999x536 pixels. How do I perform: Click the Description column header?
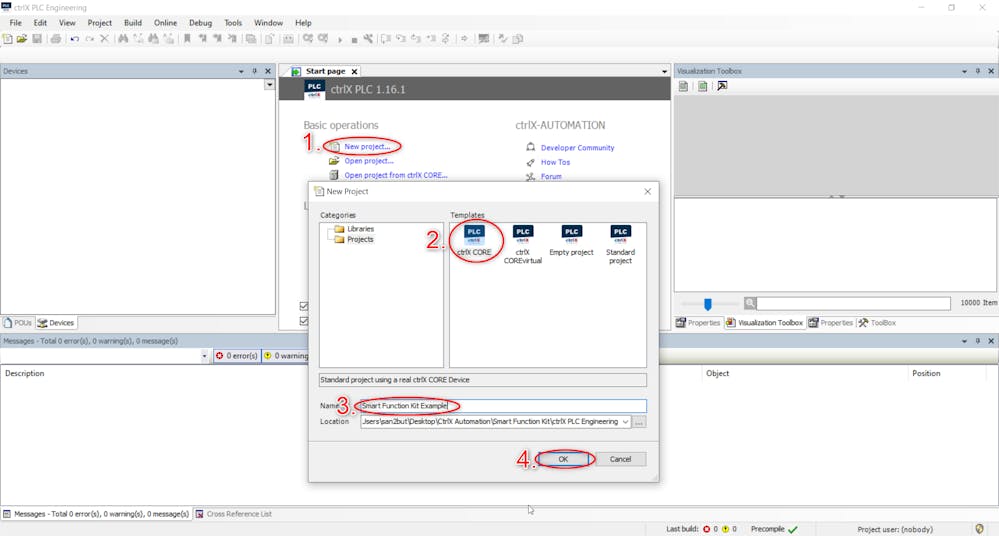click(x=25, y=373)
